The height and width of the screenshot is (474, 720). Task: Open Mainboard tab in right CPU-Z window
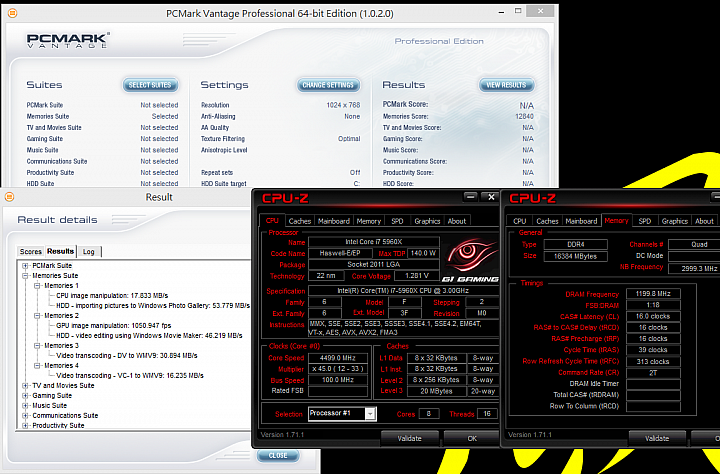pyautogui.click(x=581, y=221)
